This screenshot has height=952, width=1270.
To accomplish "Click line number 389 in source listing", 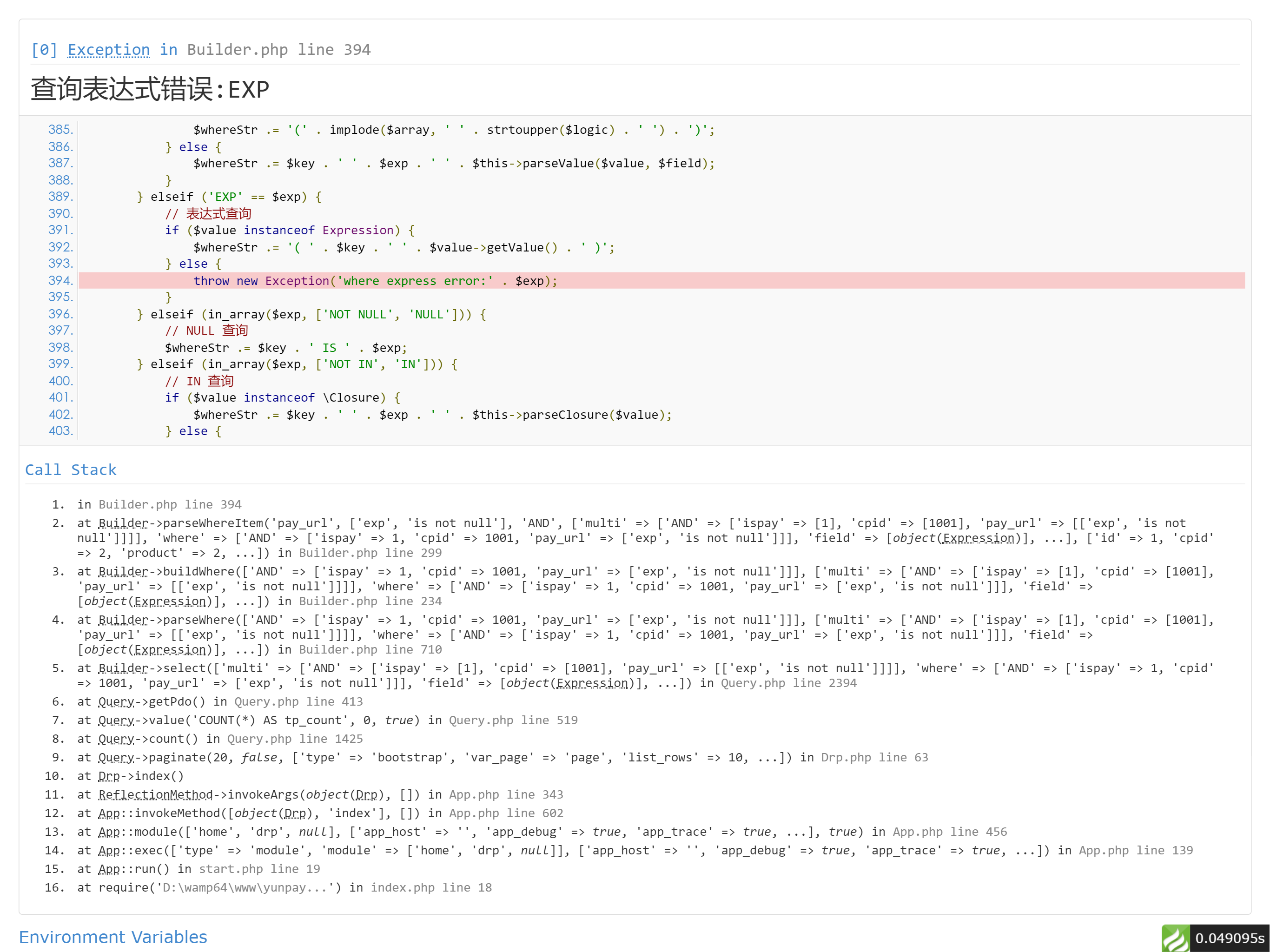I will pyautogui.click(x=60, y=196).
